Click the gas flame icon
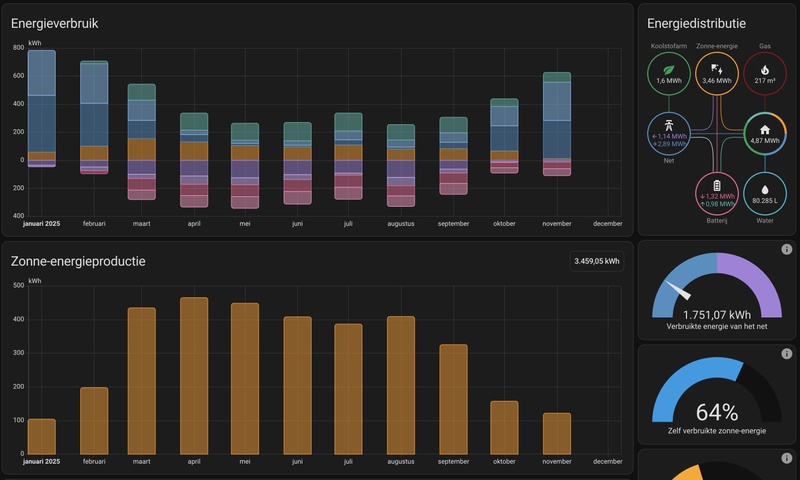Screen dimensions: 800x480 tap(764, 70)
